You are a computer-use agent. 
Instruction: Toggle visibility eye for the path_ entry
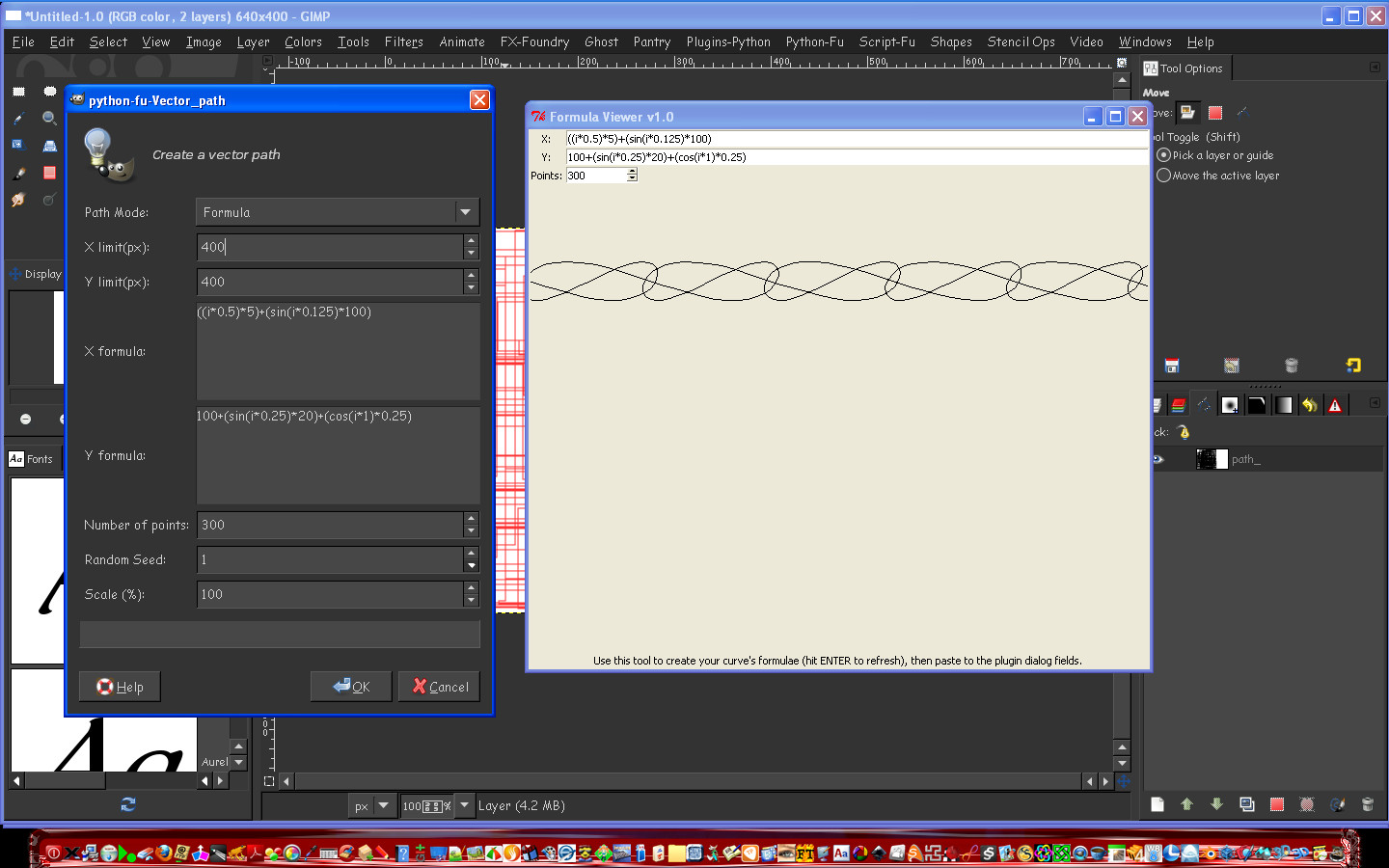pos(1157,459)
